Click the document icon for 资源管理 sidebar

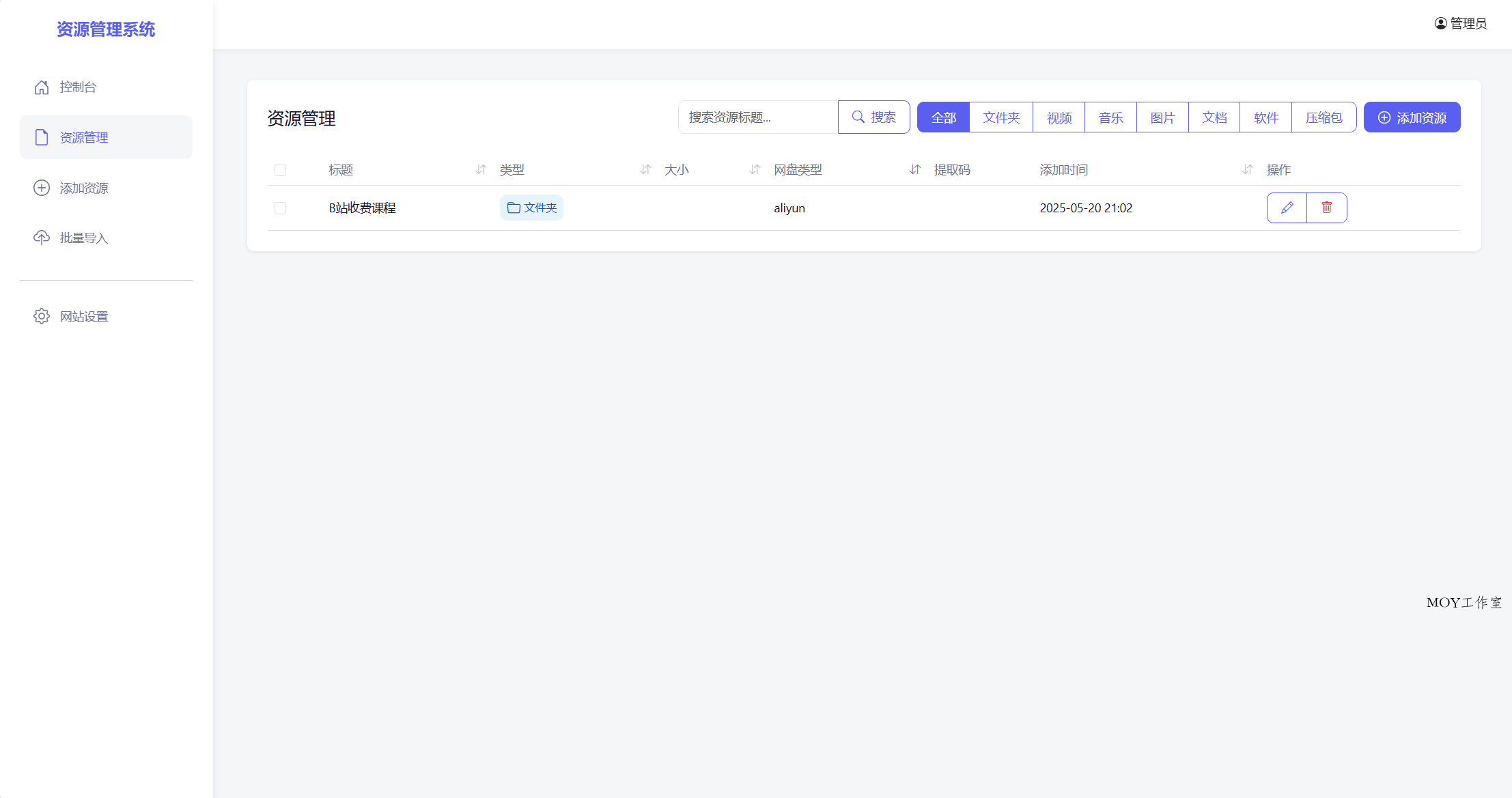point(42,137)
